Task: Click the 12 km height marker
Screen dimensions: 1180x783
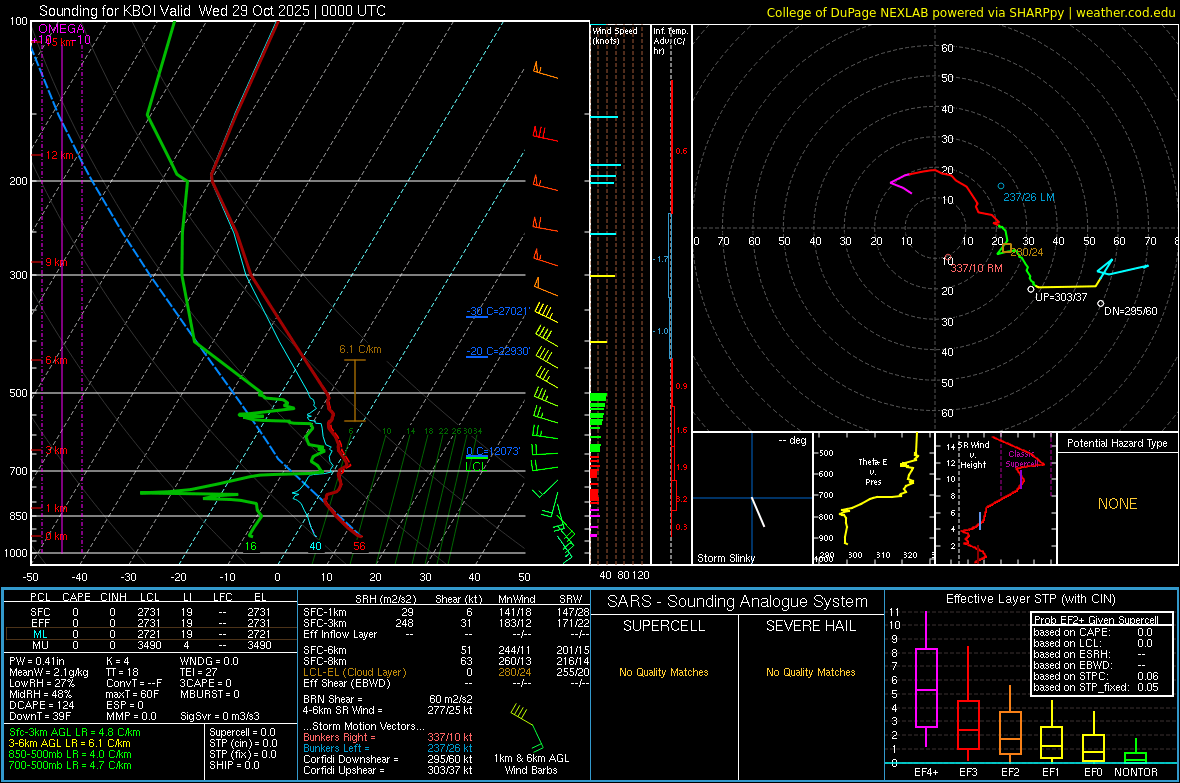Action: pyautogui.click(x=60, y=155)
